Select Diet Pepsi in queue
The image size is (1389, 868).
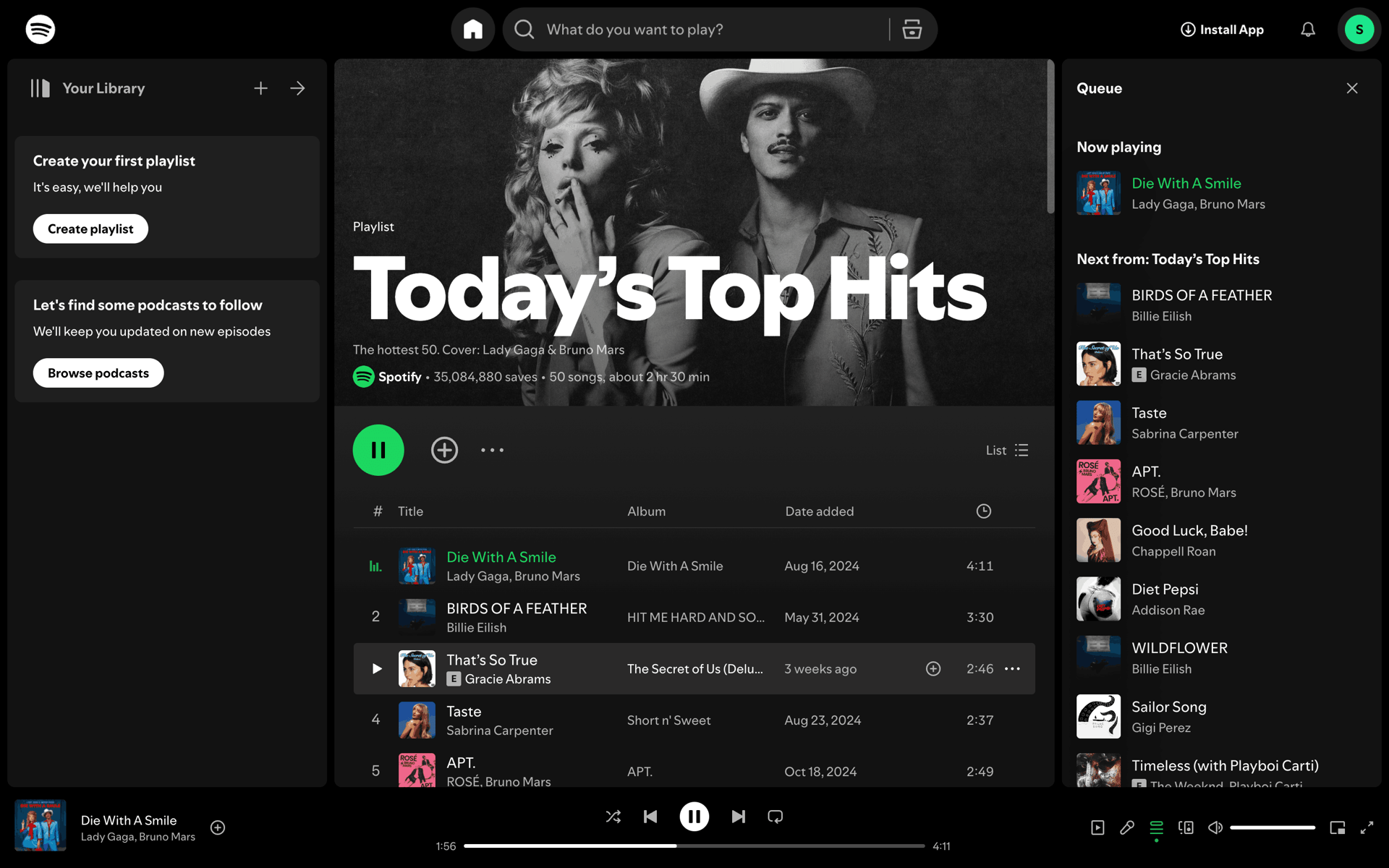tap(1165, 590)
